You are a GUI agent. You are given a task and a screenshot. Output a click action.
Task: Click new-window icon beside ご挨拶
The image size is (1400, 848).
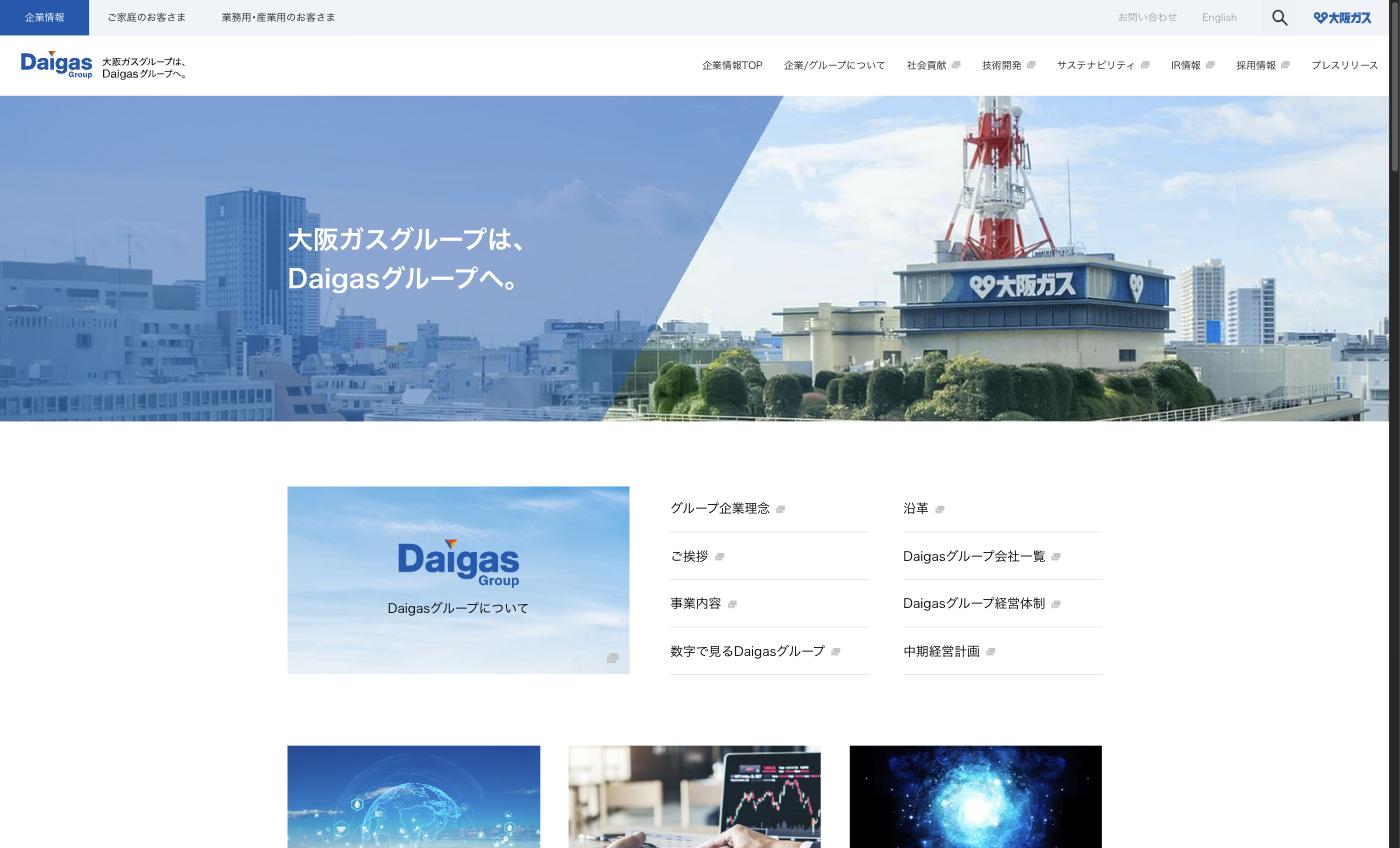coord(719,557)
